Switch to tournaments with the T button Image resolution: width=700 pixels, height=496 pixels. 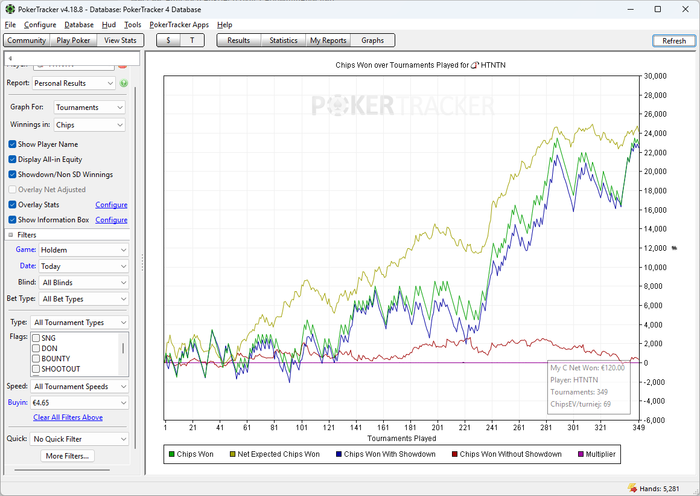(192, 40)
